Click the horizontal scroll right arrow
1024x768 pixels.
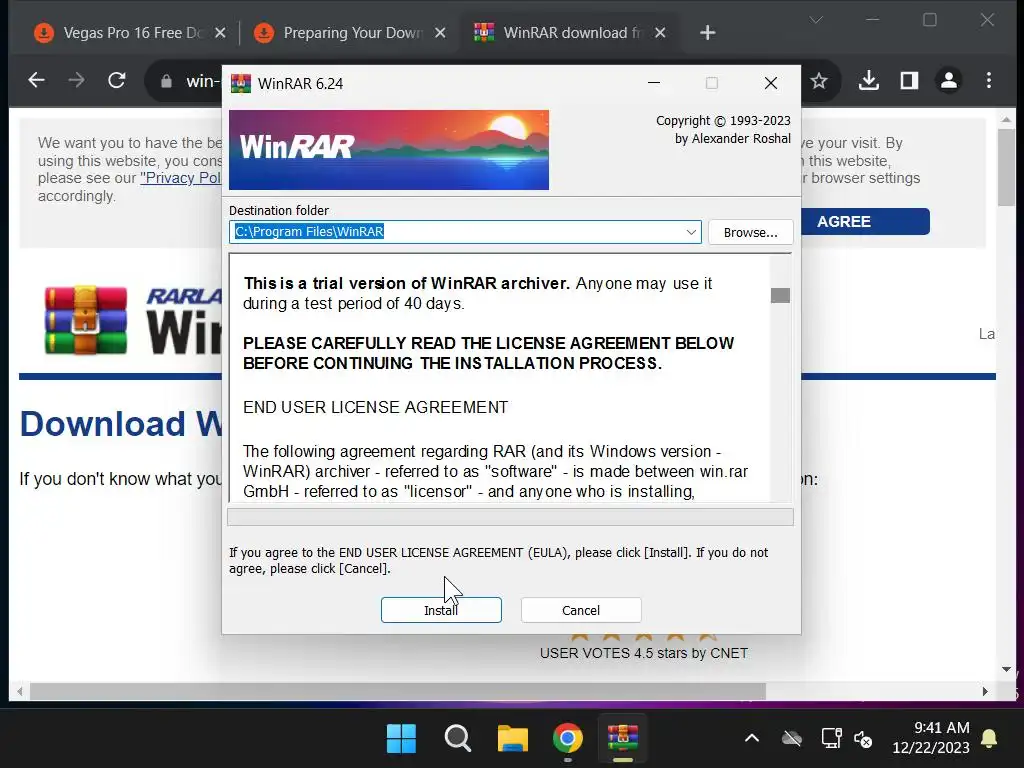point(985,691)
